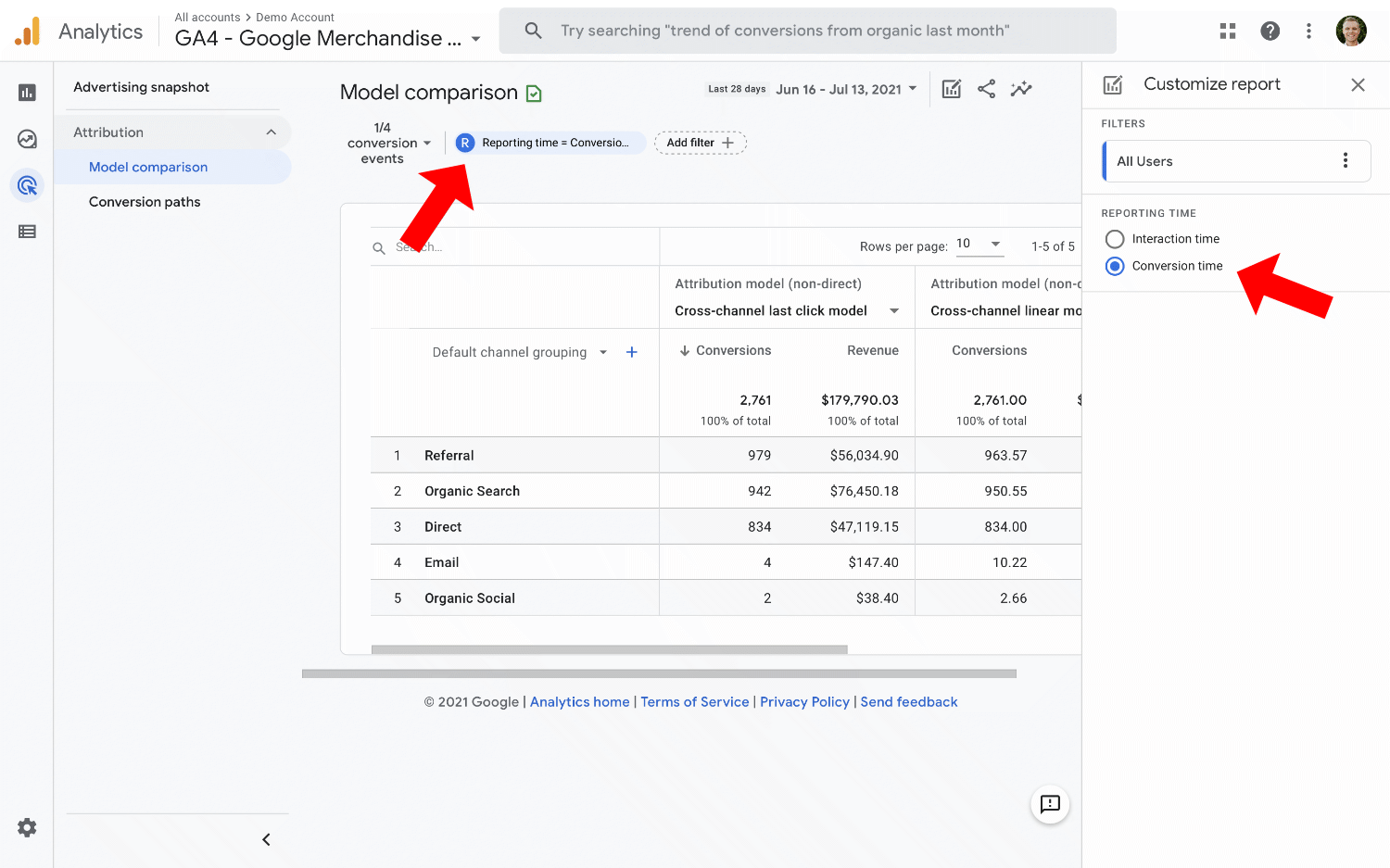Open the Privacy Policy link
Screen dimensions: 1390x868
[804, 702]
